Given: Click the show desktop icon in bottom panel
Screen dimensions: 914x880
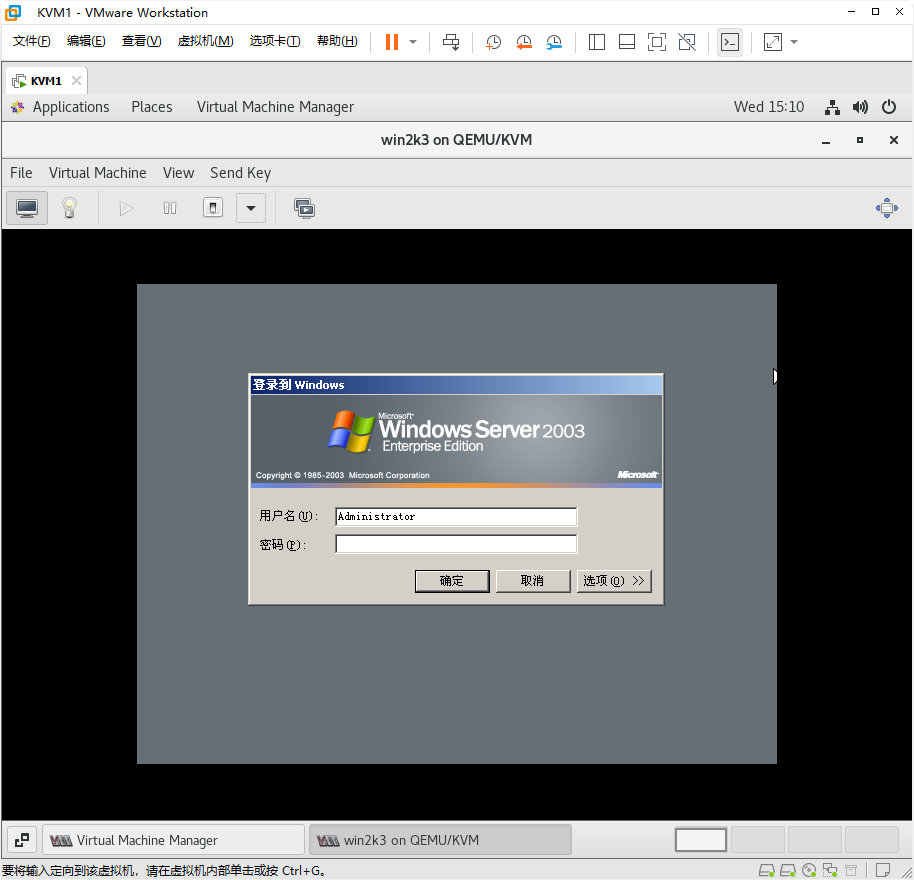Looking at the screenshot, I should (22, 840).
